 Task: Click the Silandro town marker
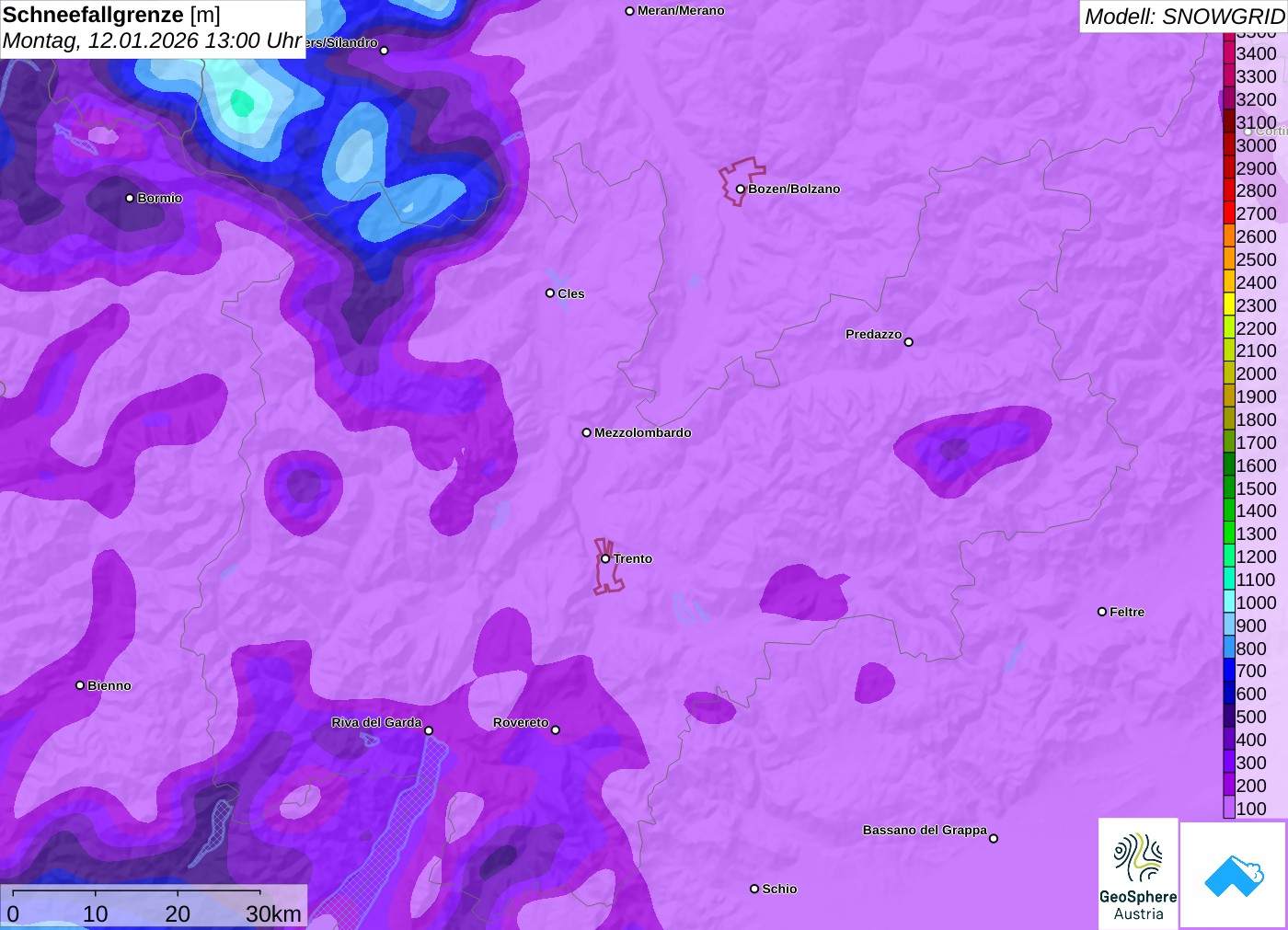[385, 51]
